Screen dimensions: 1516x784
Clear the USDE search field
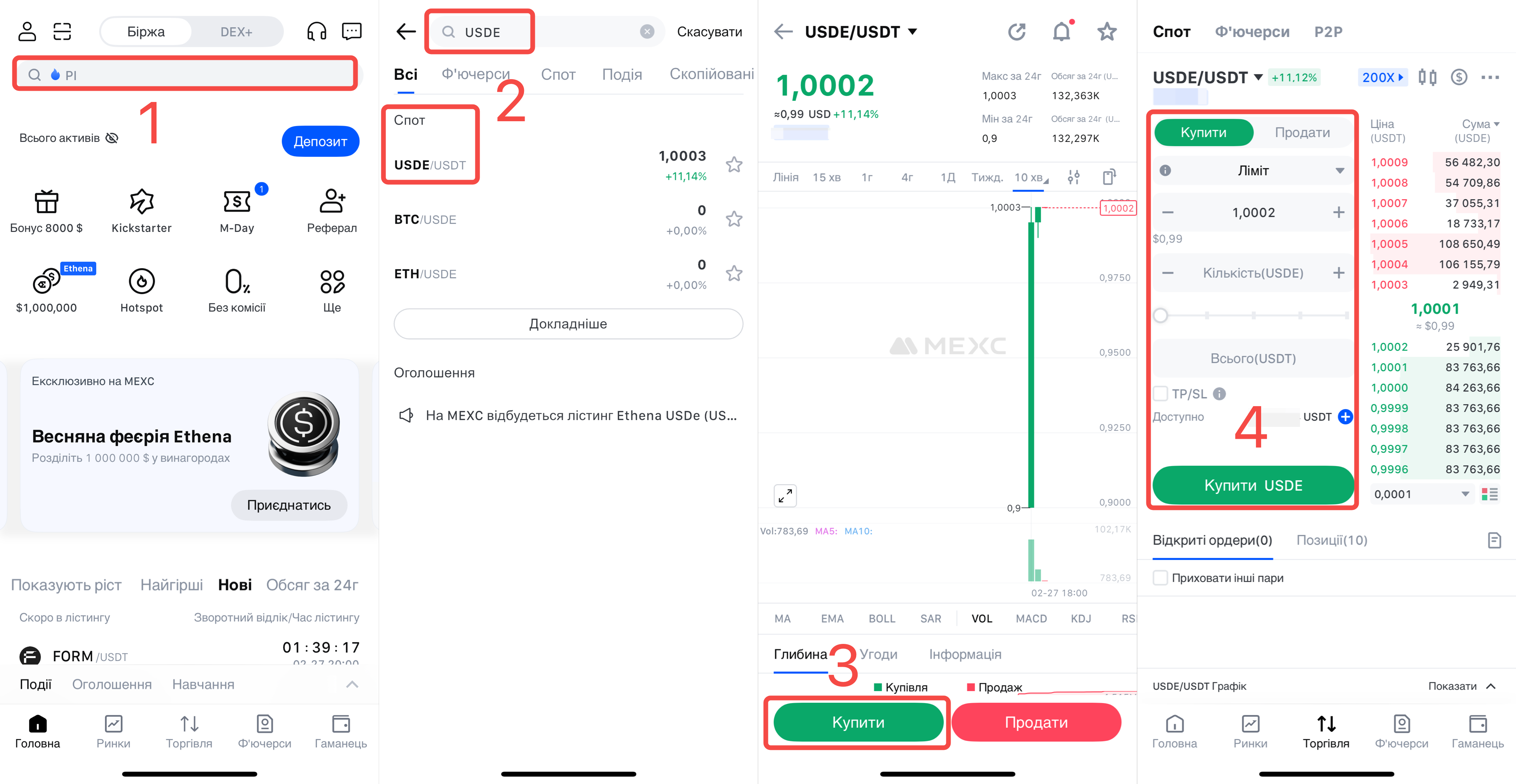pos(647,32)
